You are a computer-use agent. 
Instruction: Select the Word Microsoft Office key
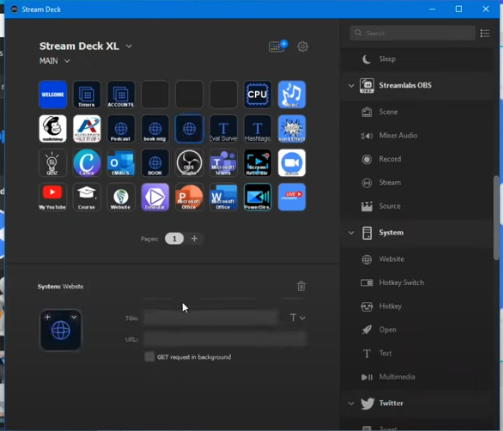tap(223, 197)
